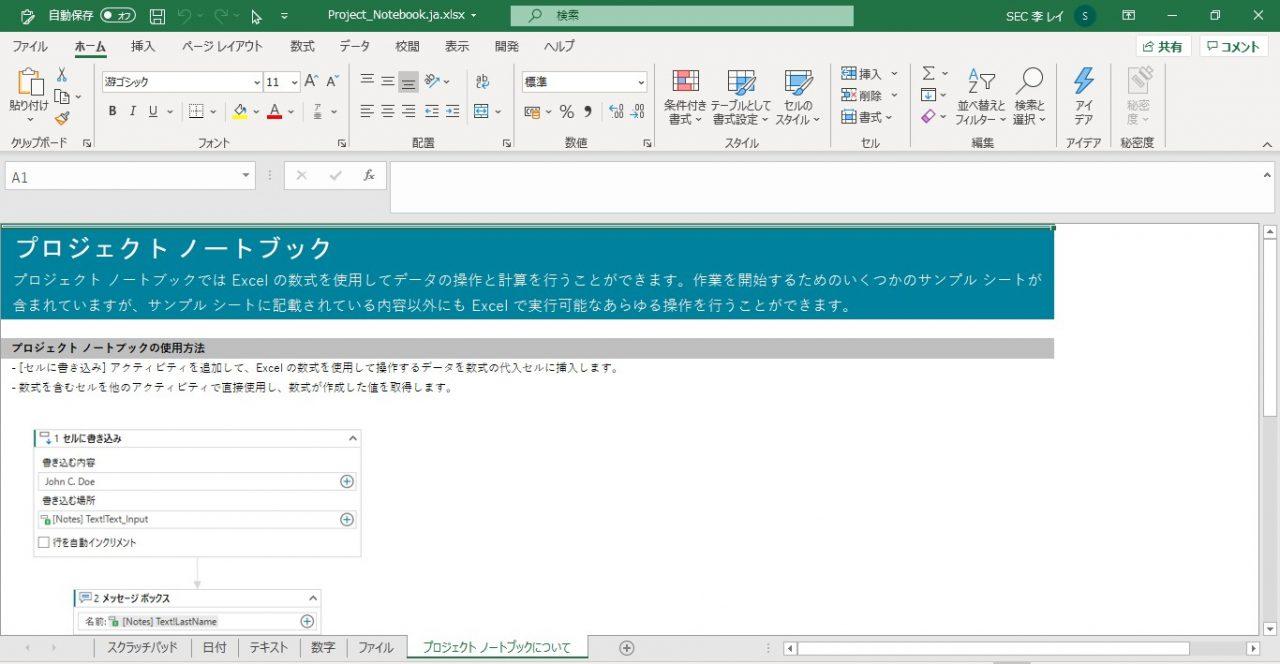The width and height of the screenshot is (1280, 664).
Task: Click the 共有 share button
Action: pyautogui.click(x=1163, y=47)
